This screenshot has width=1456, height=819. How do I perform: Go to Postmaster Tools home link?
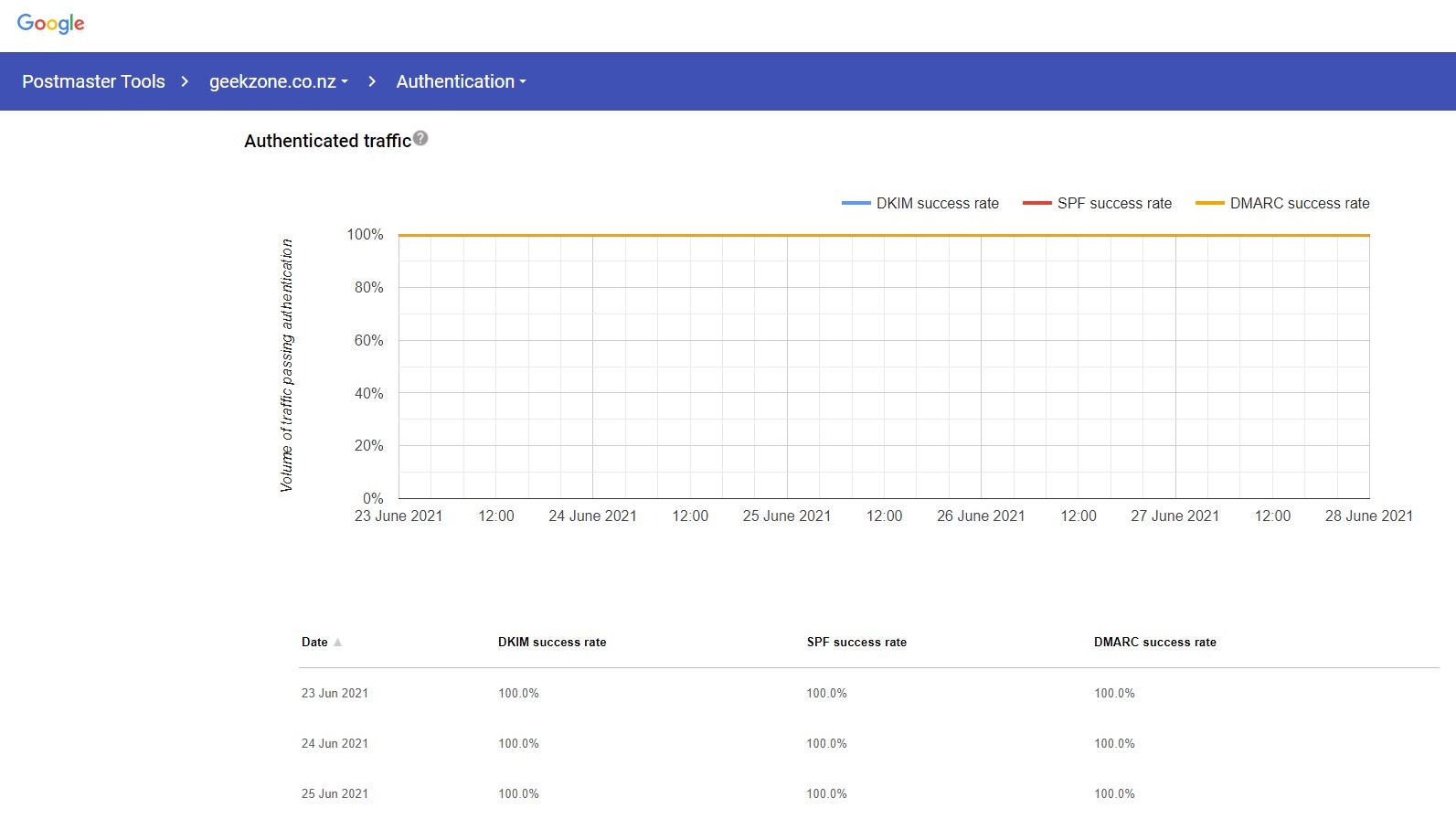click(93, 81)
